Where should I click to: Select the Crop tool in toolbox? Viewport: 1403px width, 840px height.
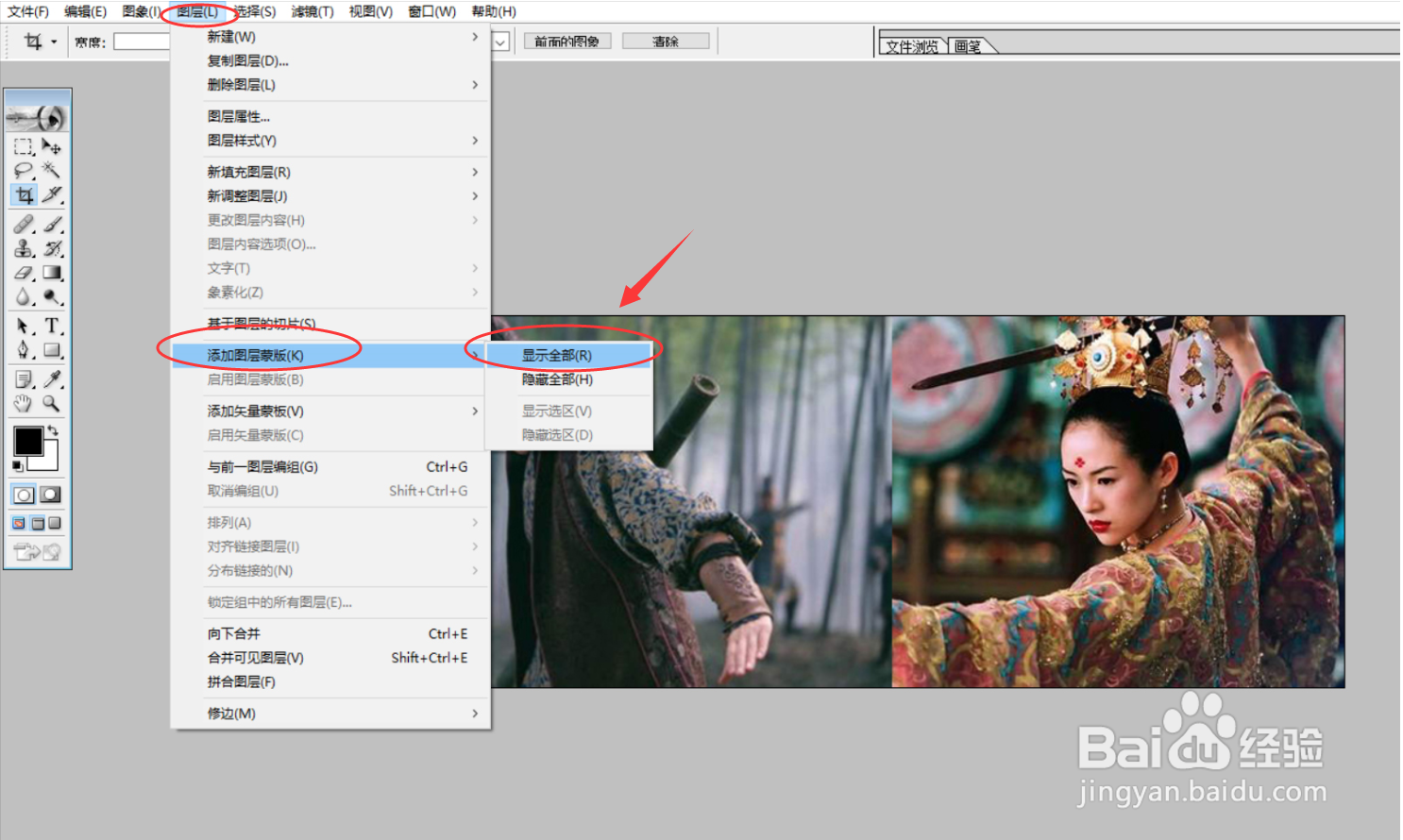(x=24, y=195)
